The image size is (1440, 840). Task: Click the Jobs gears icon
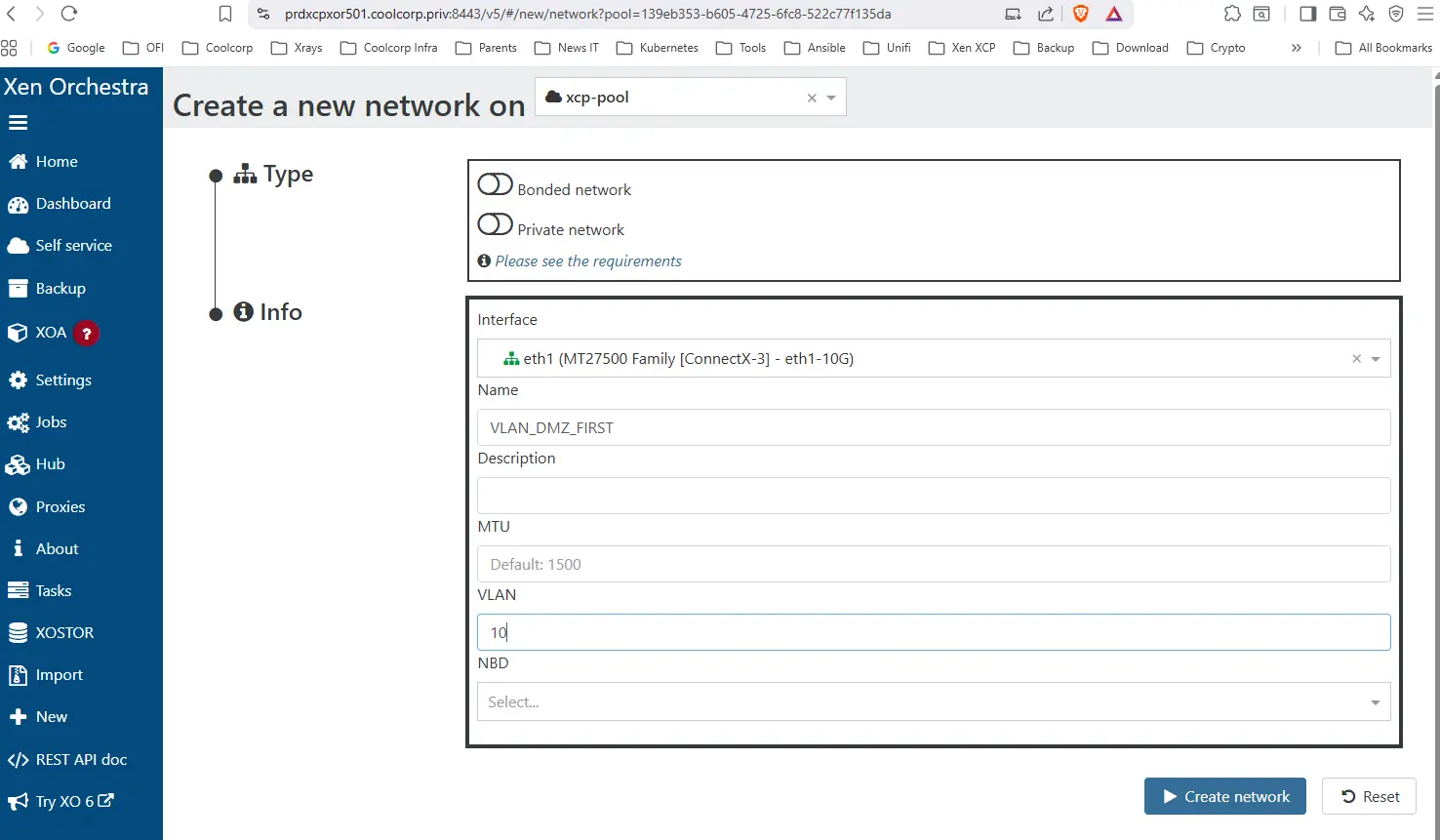[18, 422]
